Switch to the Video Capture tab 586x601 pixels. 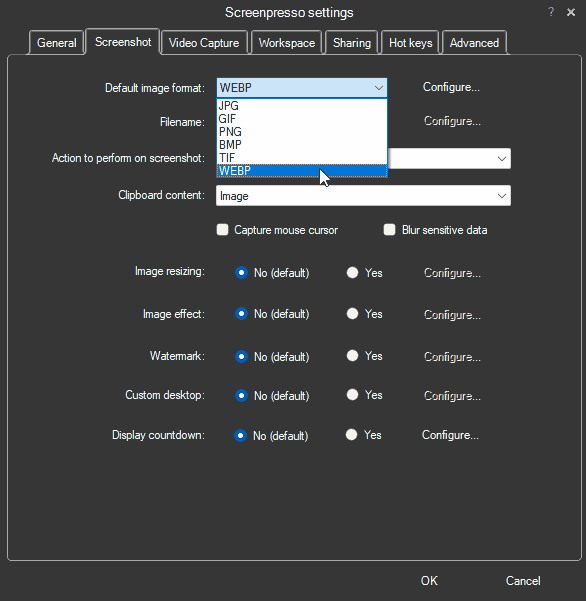tap(204, 43)
